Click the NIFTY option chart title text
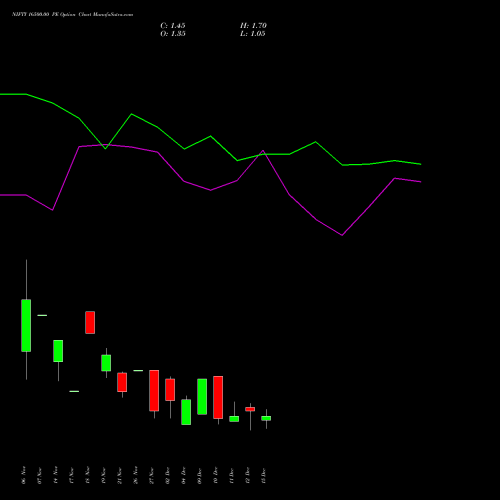 (x=72, y=14)
